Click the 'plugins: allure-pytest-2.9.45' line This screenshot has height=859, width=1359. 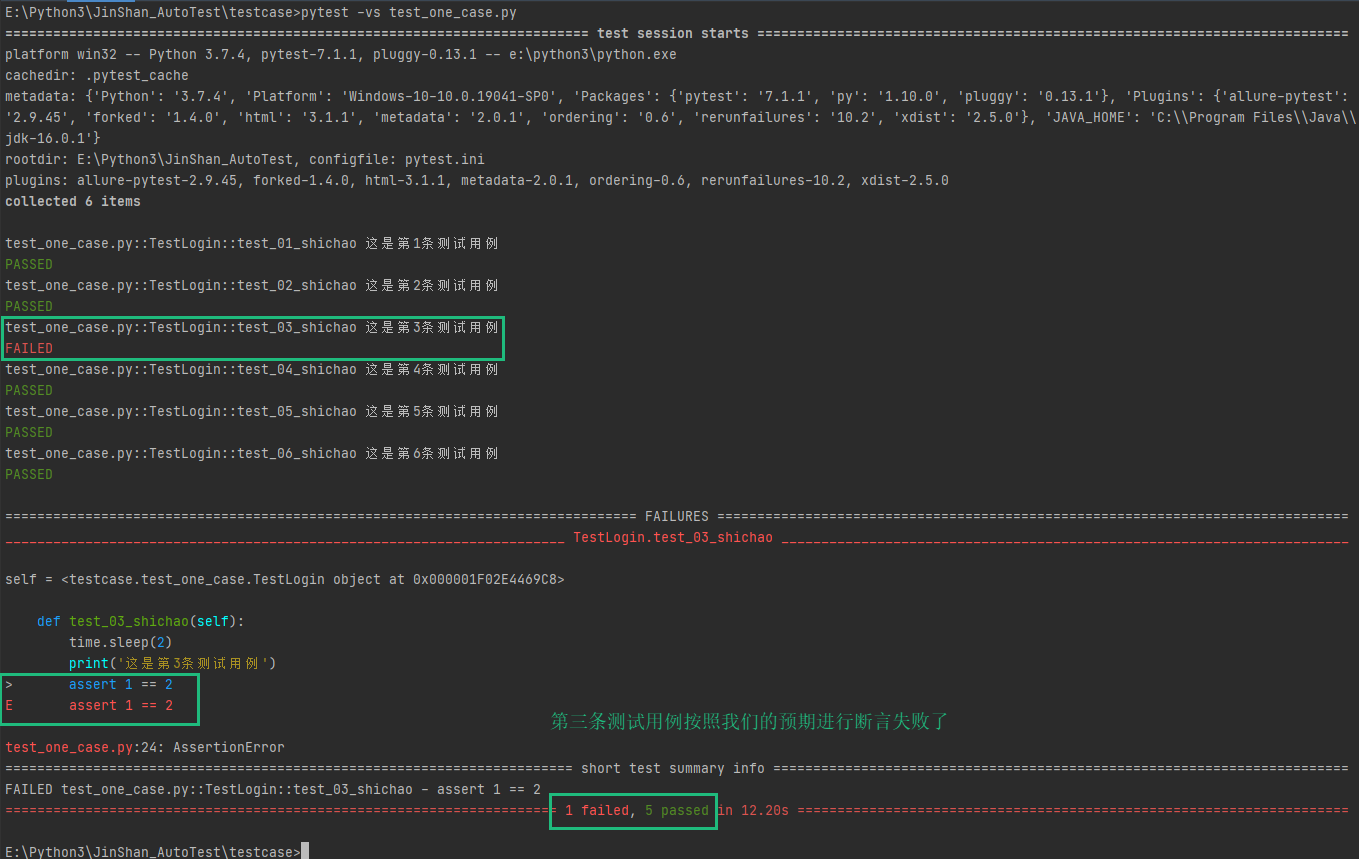point(477,180)
